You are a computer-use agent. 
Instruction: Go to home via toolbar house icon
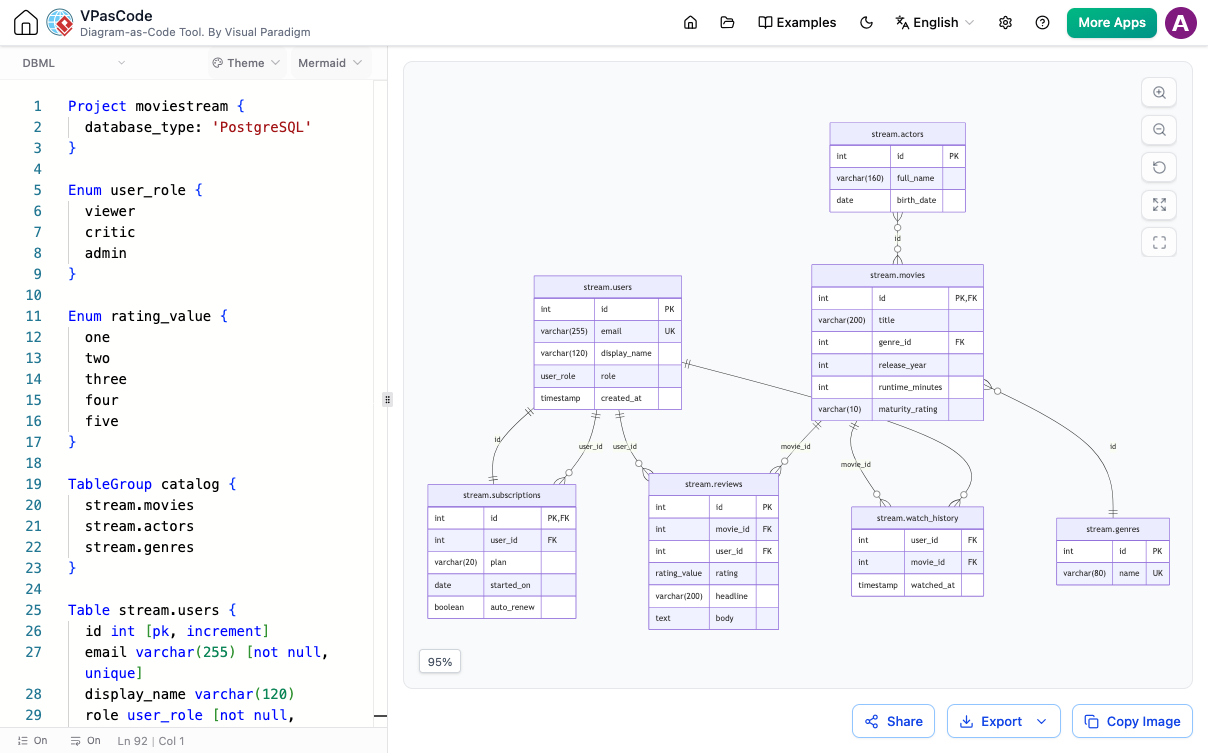pos(690,23)
